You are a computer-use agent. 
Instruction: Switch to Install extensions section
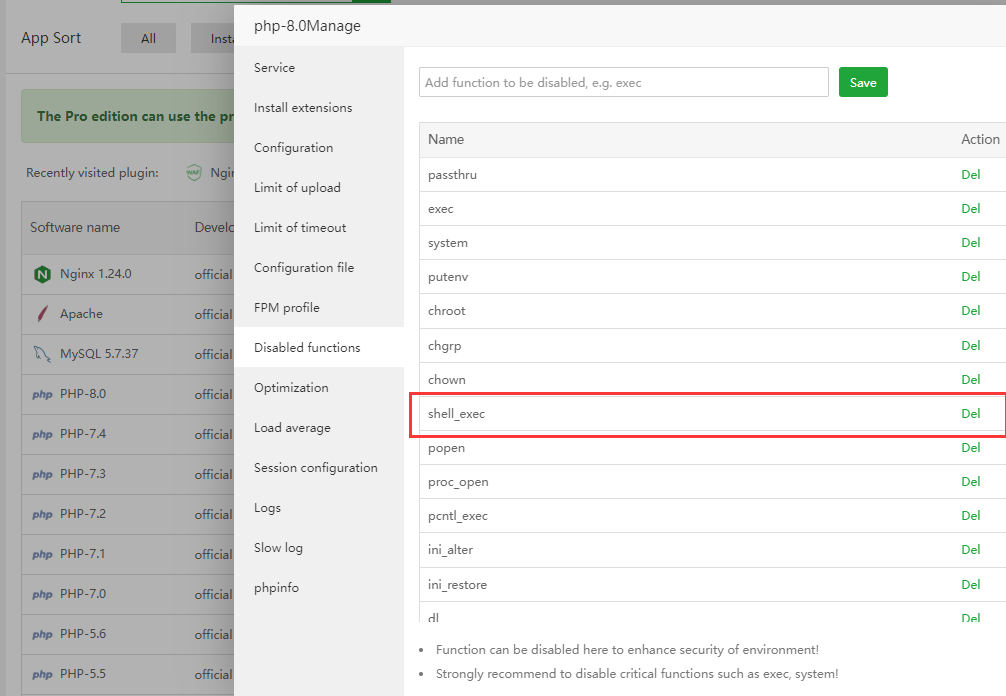(303, 108)
